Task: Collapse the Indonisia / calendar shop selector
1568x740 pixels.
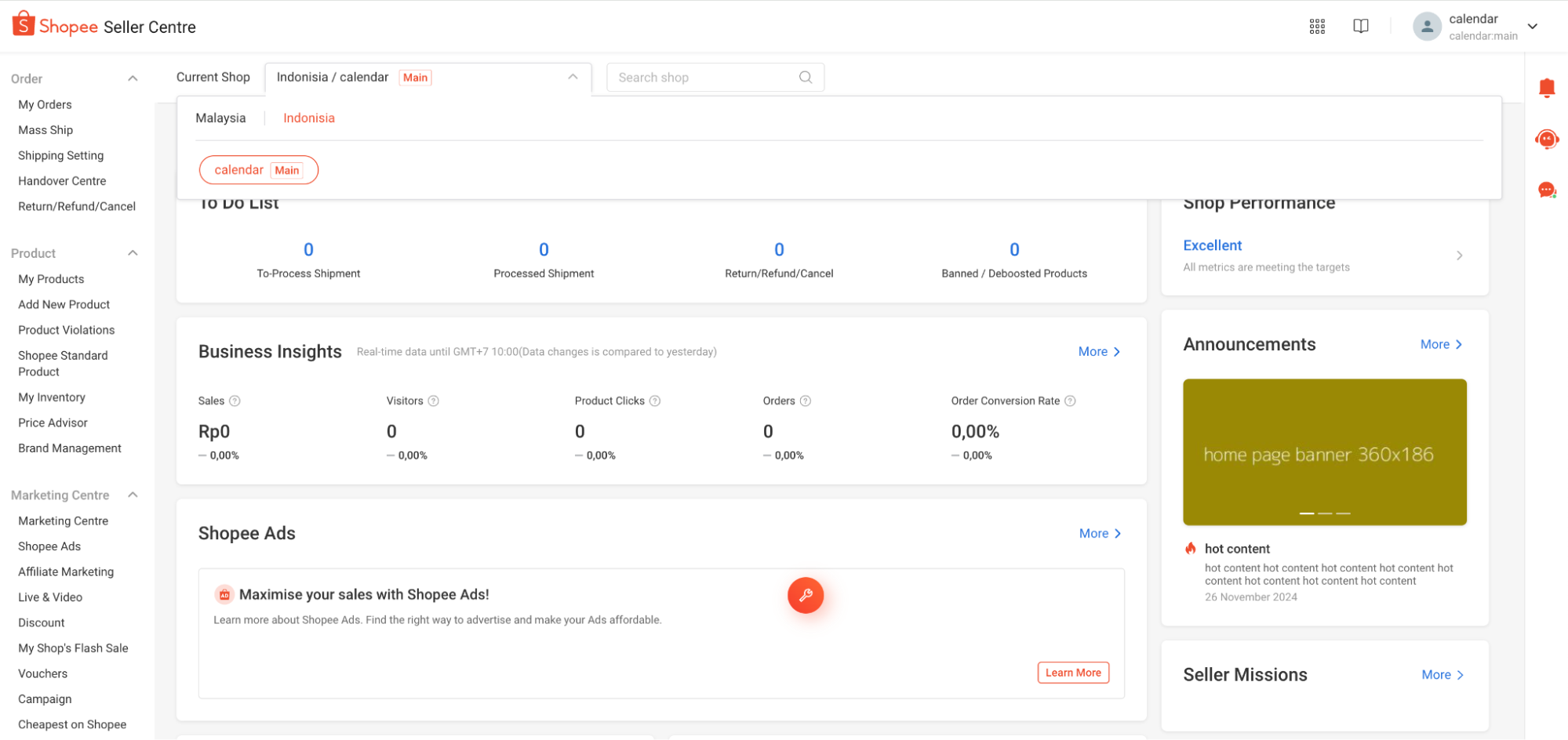Action: click(x=572, y=78)
